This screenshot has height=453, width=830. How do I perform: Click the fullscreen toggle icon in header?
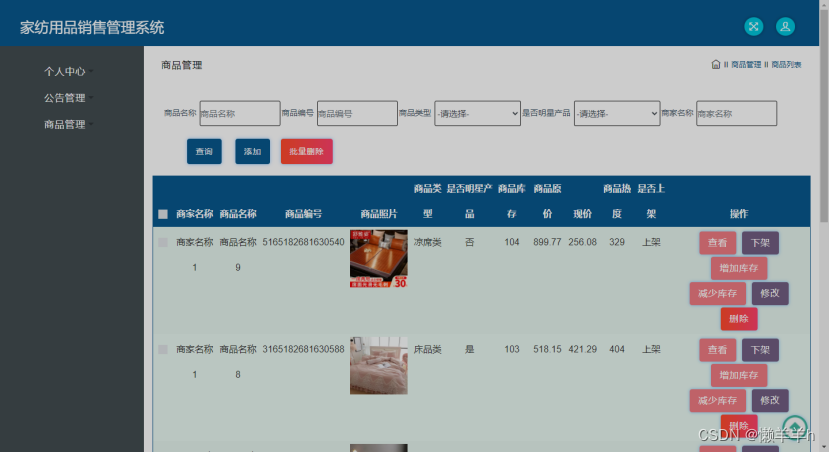(753, 26)
